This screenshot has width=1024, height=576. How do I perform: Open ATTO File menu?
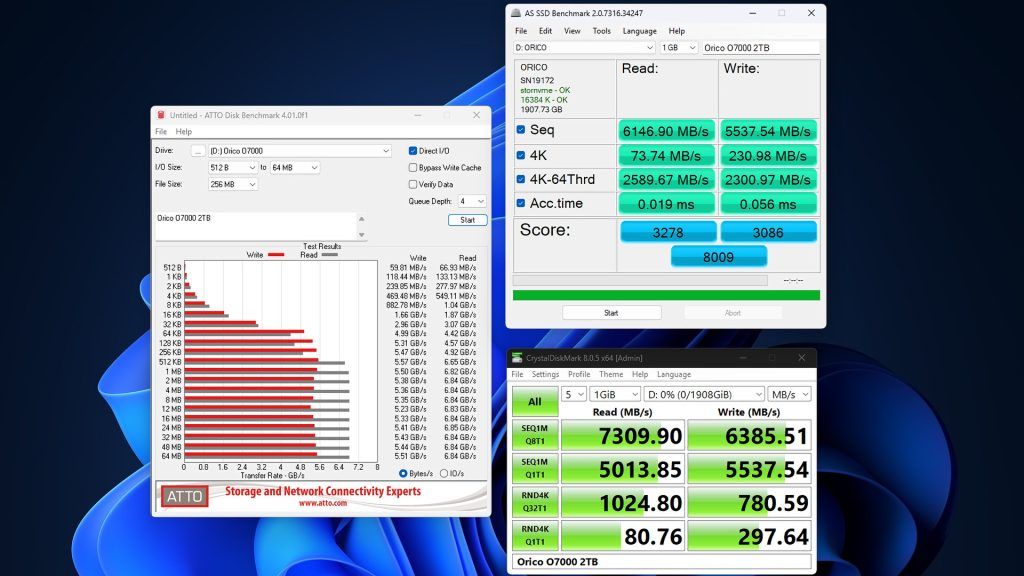[x=161, y=131]
